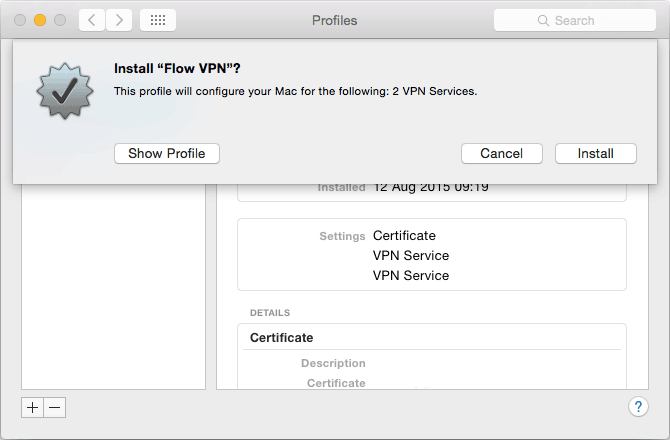Click the Show Profile button
The image size is (670, 440).
pyautogui.click(x=167, y=153)
